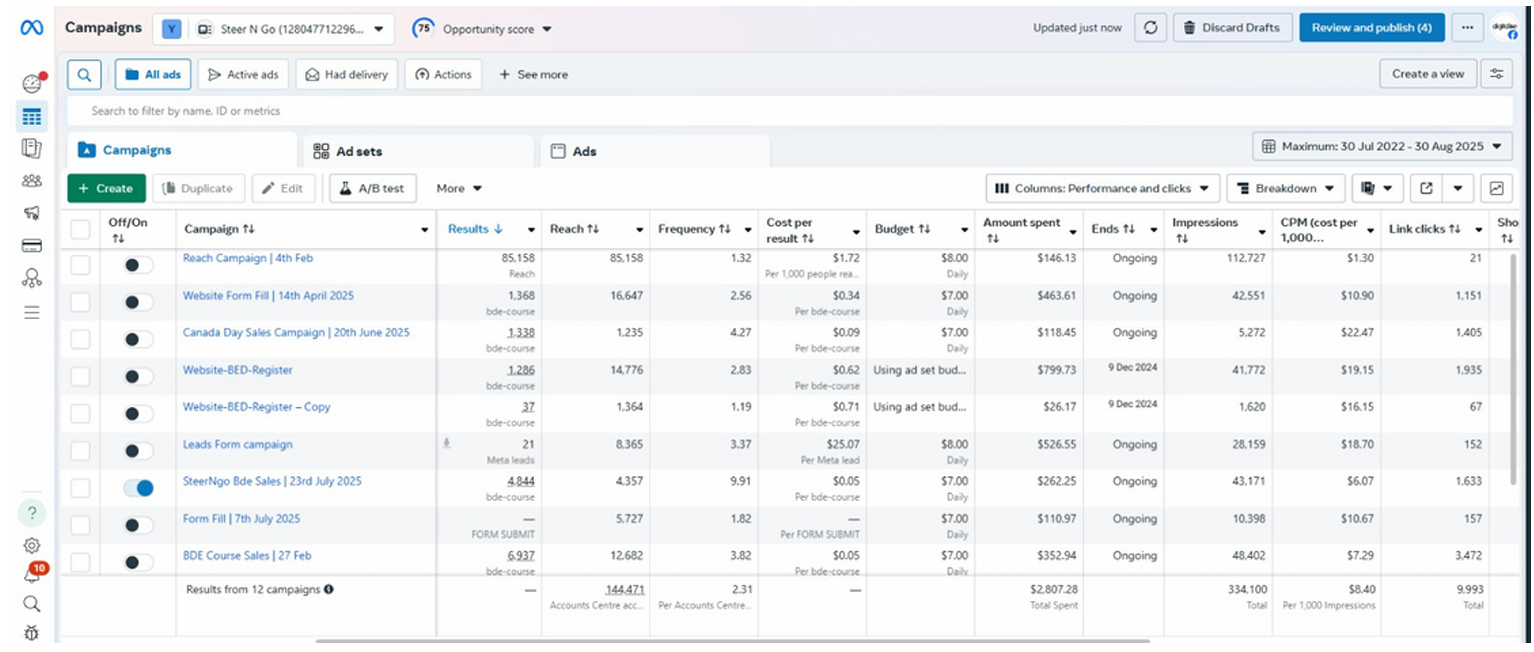The image size is (1534, 652).
Task: Open the Billing card icon in sidebar
Action: click(x=32, y=246)
